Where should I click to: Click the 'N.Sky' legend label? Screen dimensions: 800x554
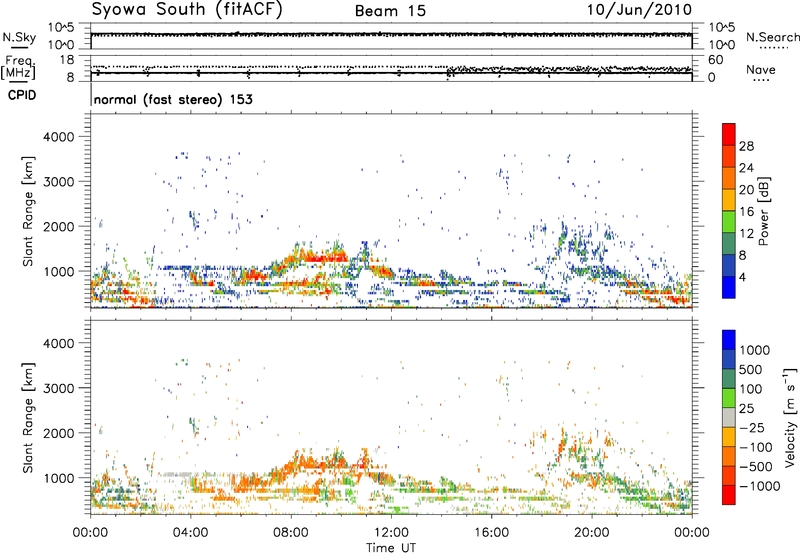pyautogui.click(x=19, y=37)
